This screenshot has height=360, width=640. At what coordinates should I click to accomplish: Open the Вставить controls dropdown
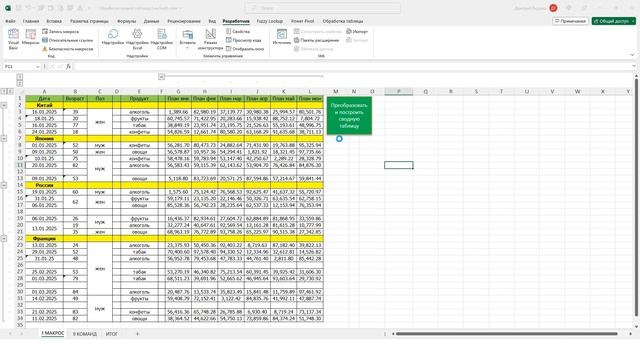187,39
